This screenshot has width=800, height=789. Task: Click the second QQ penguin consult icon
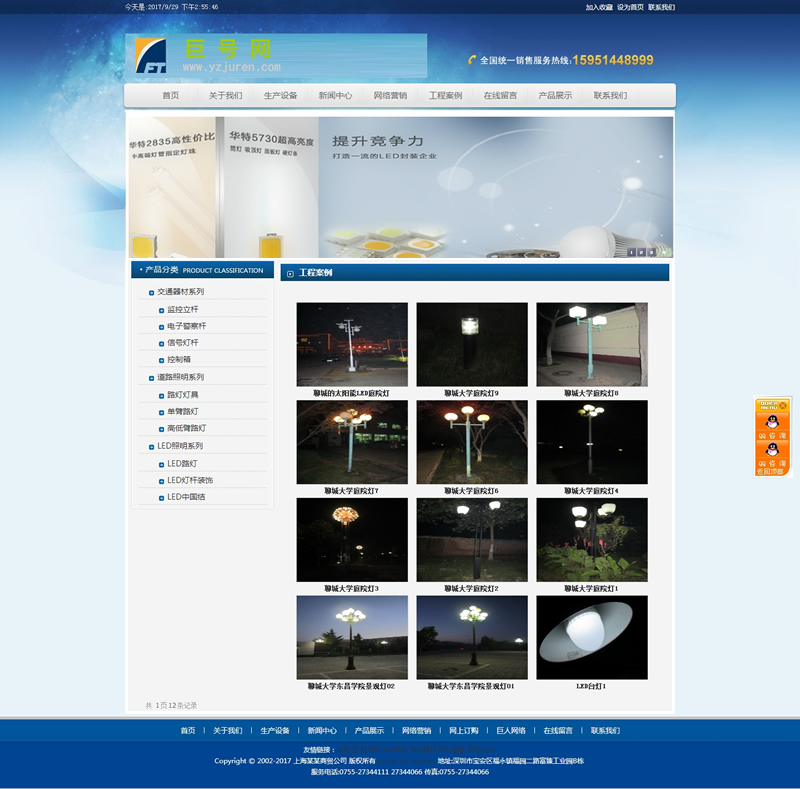[x=771, y=450]
